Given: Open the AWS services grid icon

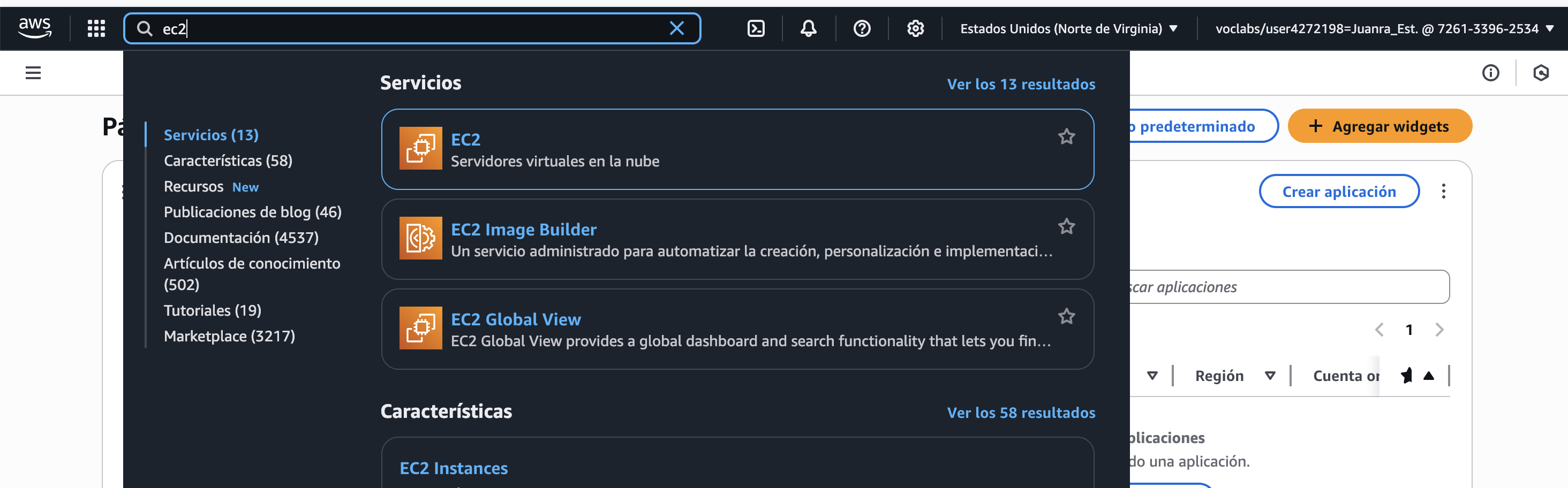Looking at the screenshot, I should [x=95, y=28].
